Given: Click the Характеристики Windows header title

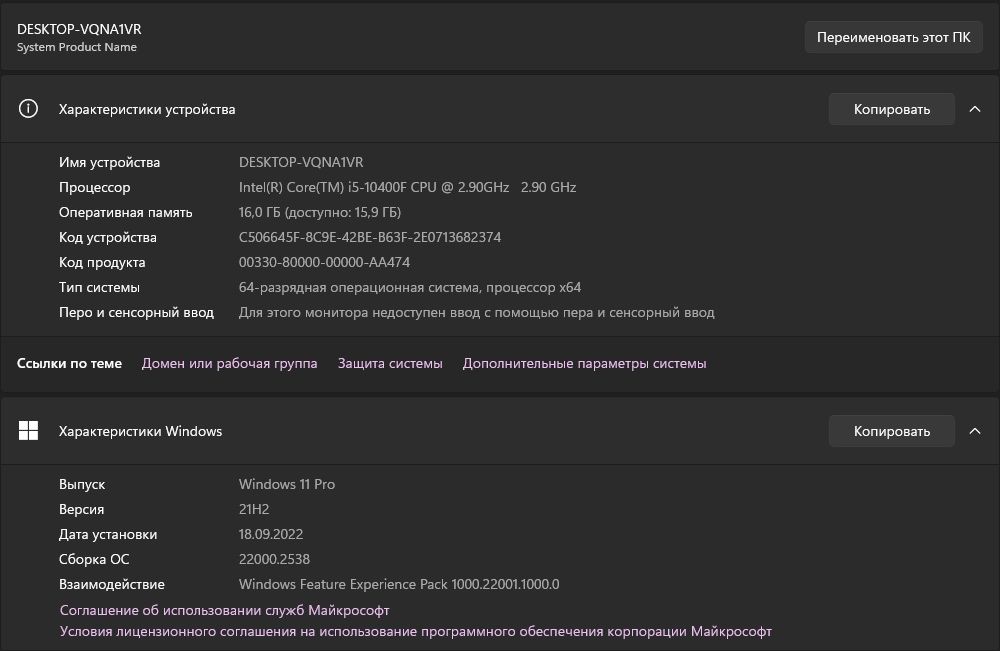Looking at the screenshot, I should (140, 431).
